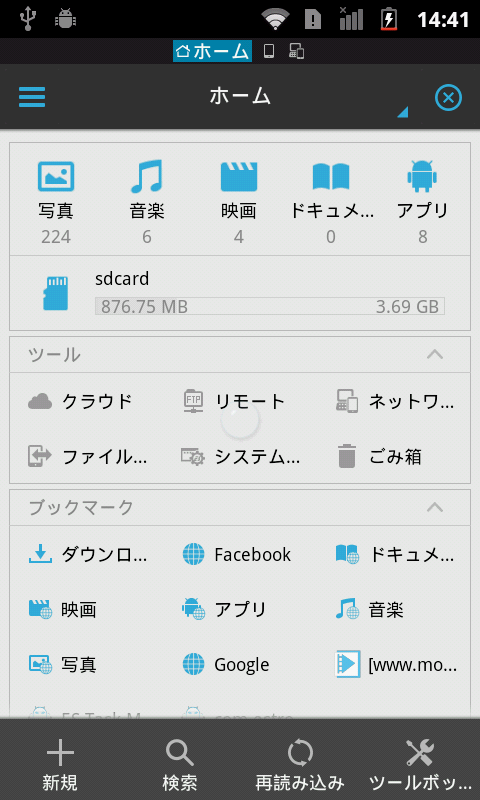The height and width of the screenshot is (800, 480).
Task: Open the リモート FTP tool
Action: (233, 402)
